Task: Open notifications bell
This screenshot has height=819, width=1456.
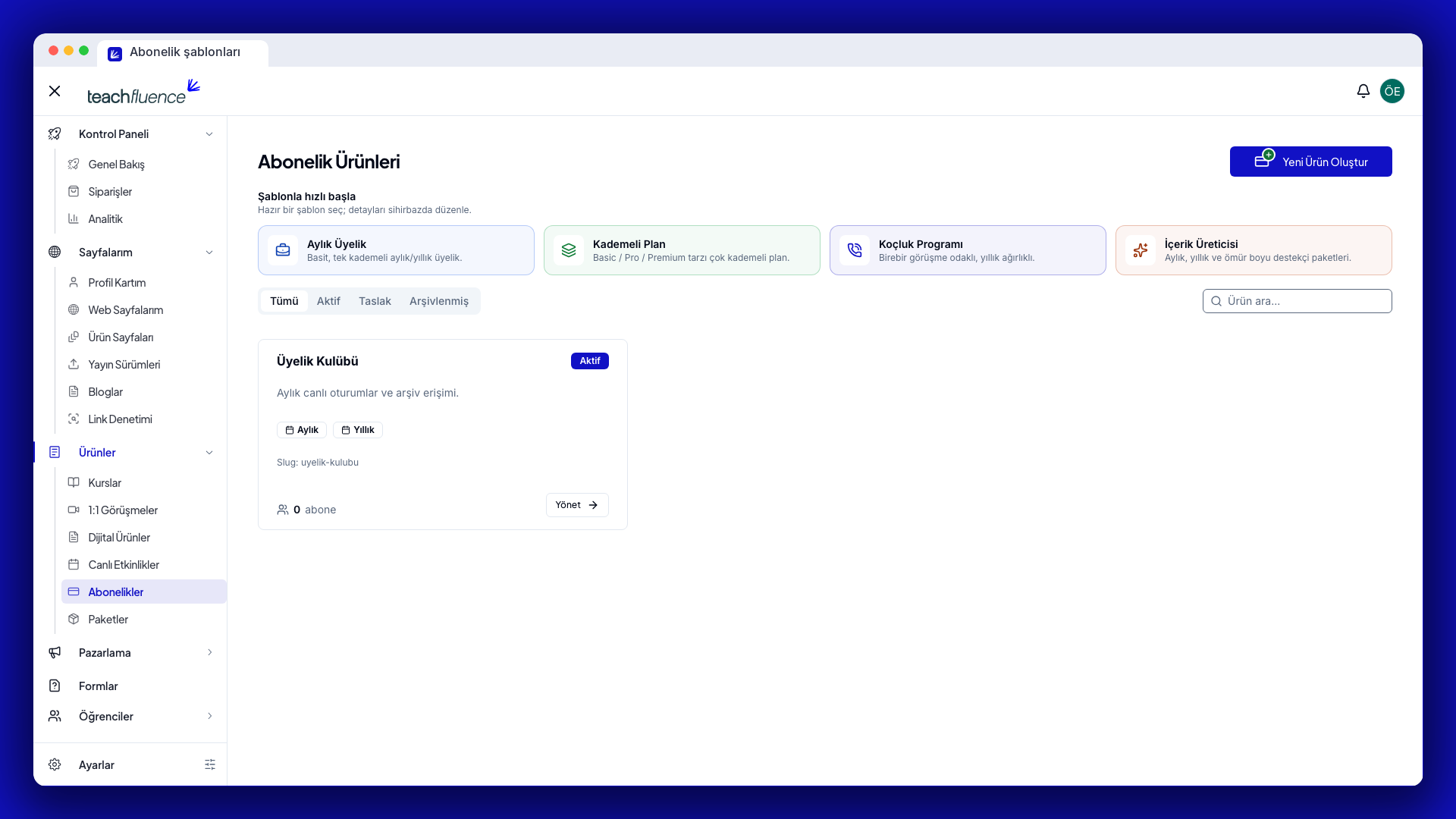Action: click(1363, 91)
